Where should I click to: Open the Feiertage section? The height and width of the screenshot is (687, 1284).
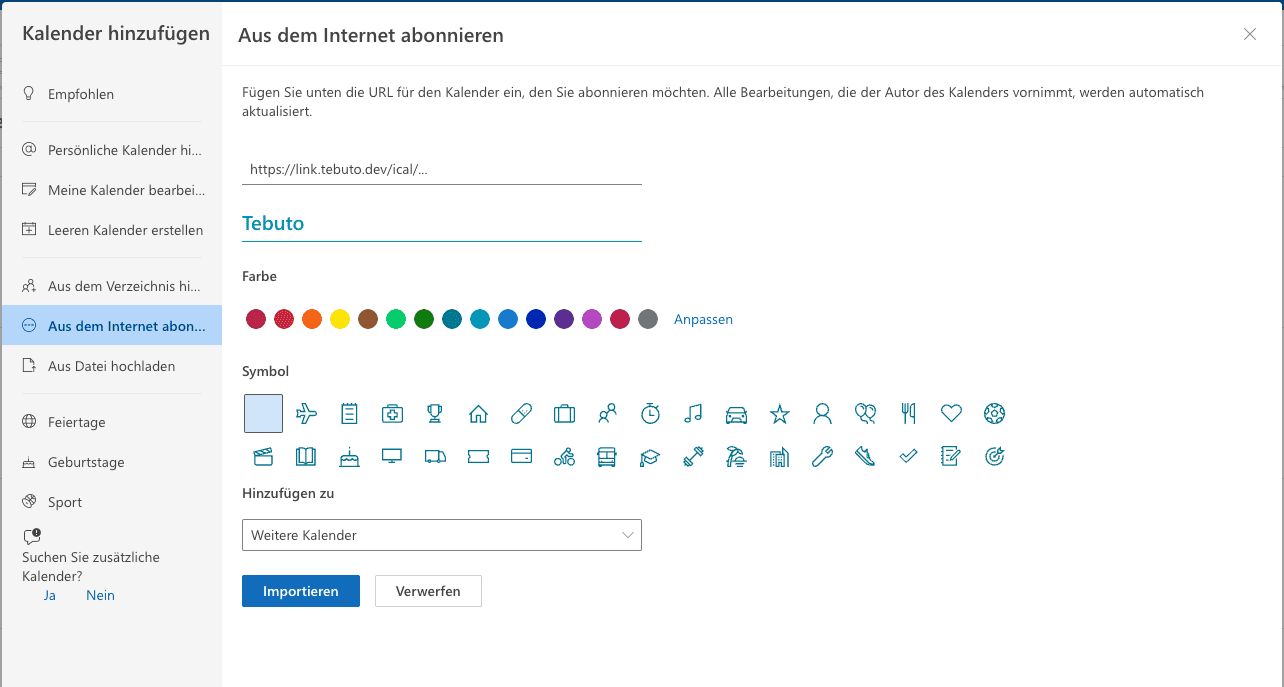click(x=77, y=422)
